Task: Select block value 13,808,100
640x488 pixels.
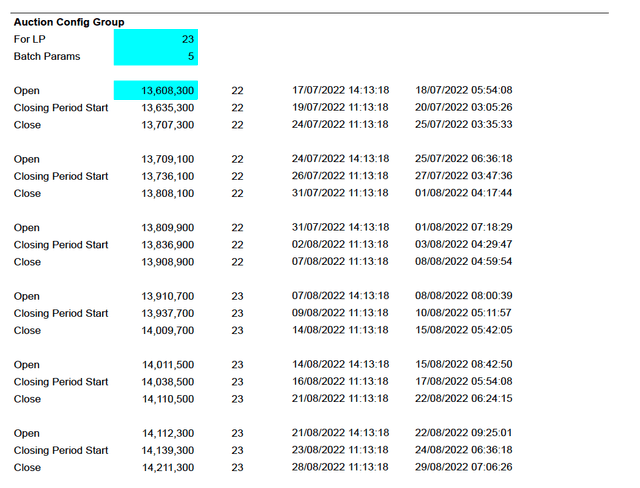Action: (168, 193)
